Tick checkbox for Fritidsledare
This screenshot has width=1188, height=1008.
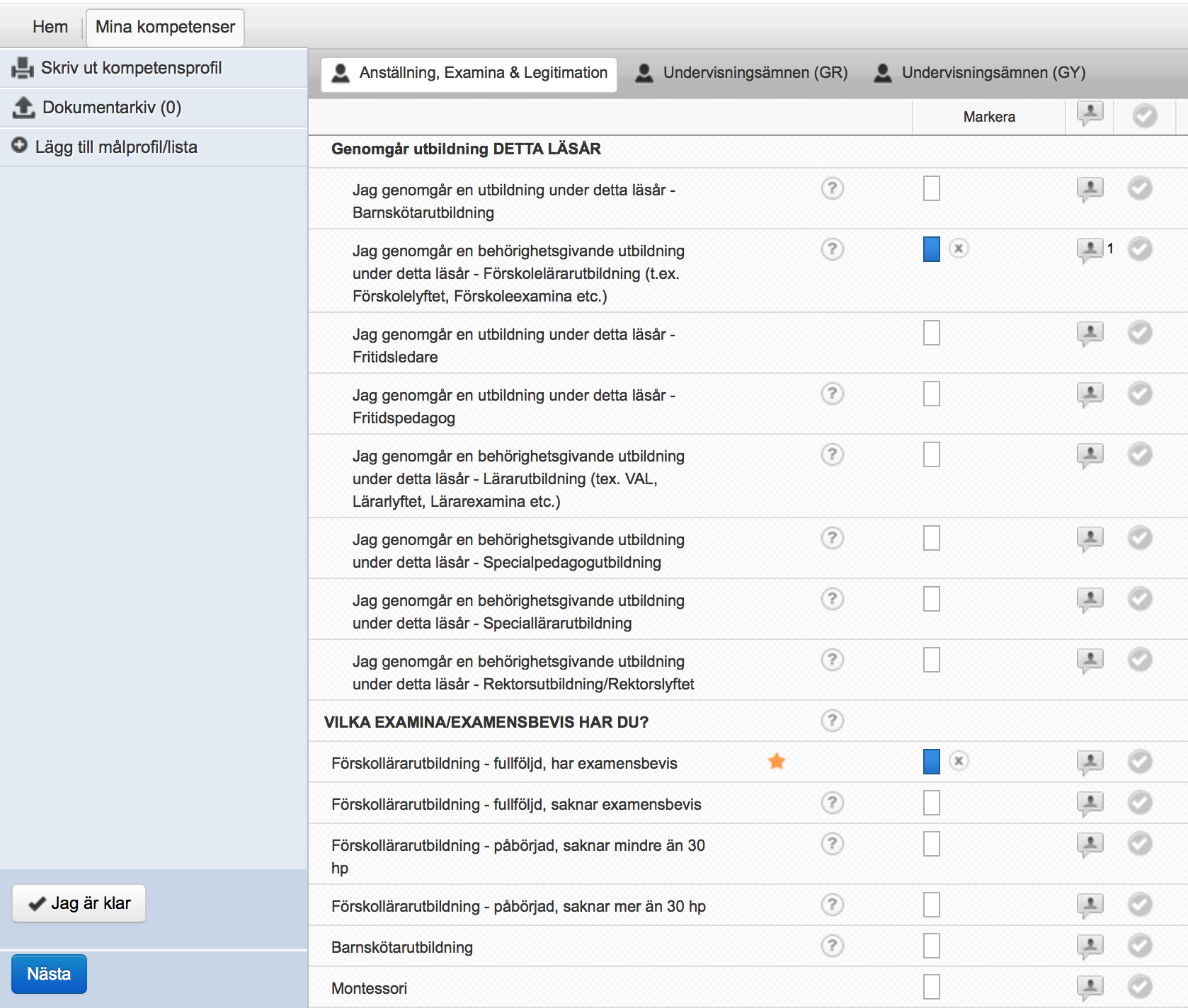pyautogui.click(x=932, y=333)
